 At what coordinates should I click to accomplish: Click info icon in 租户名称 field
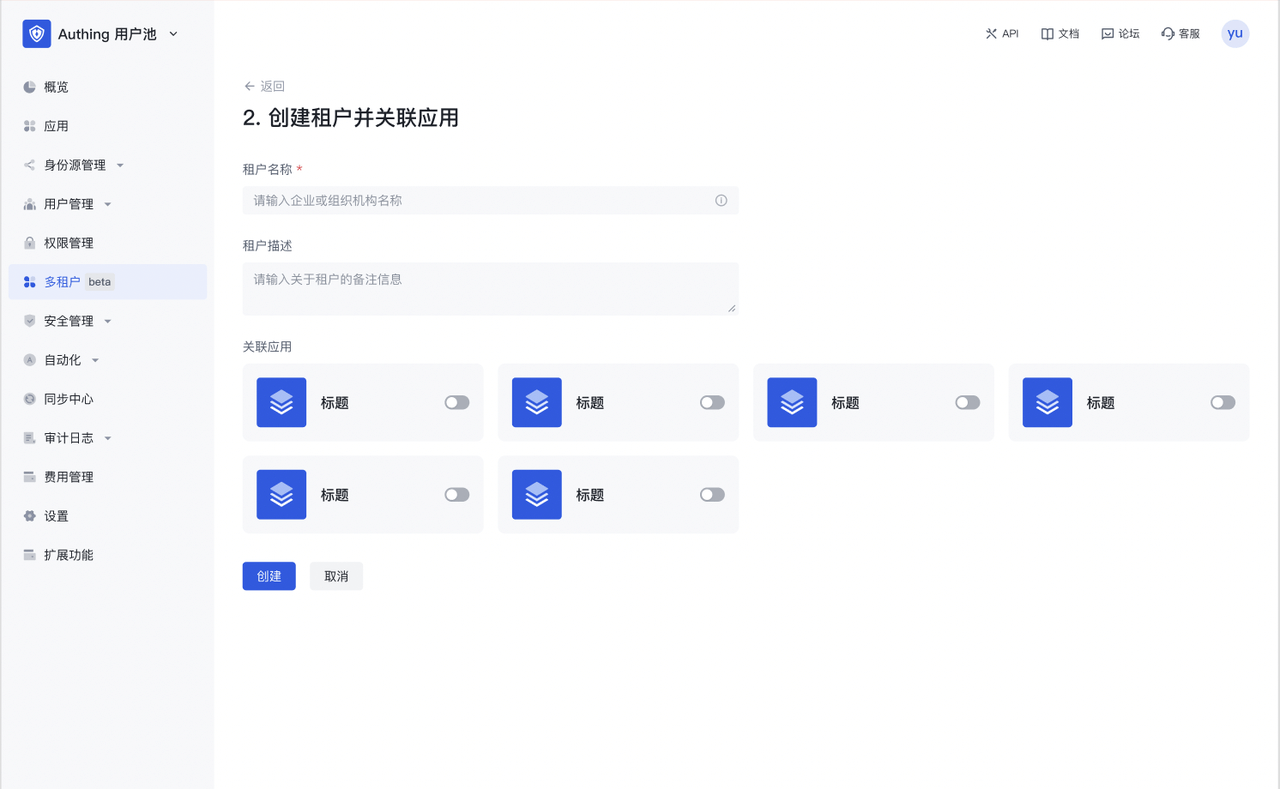(721, 201)
